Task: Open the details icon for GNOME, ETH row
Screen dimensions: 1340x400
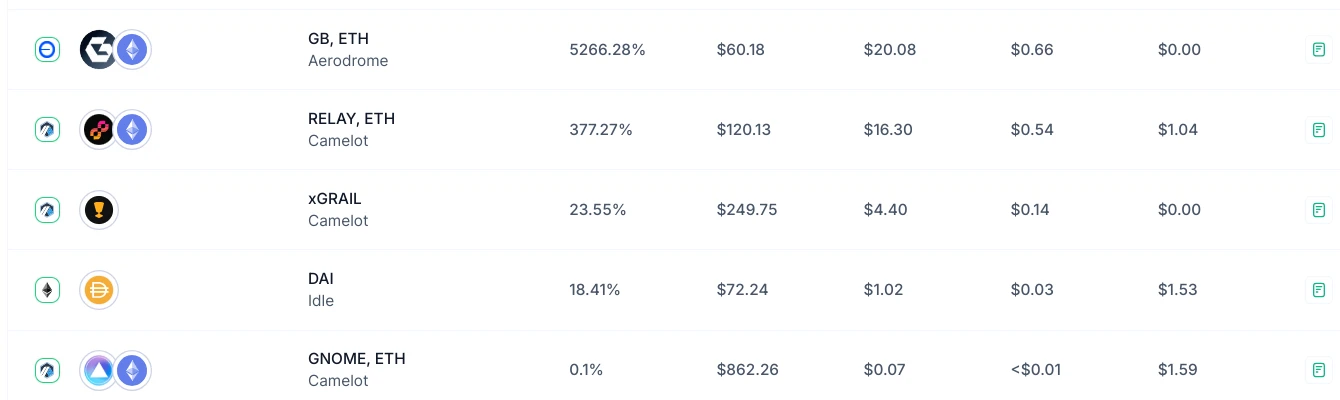Action: click(1318, 369)
